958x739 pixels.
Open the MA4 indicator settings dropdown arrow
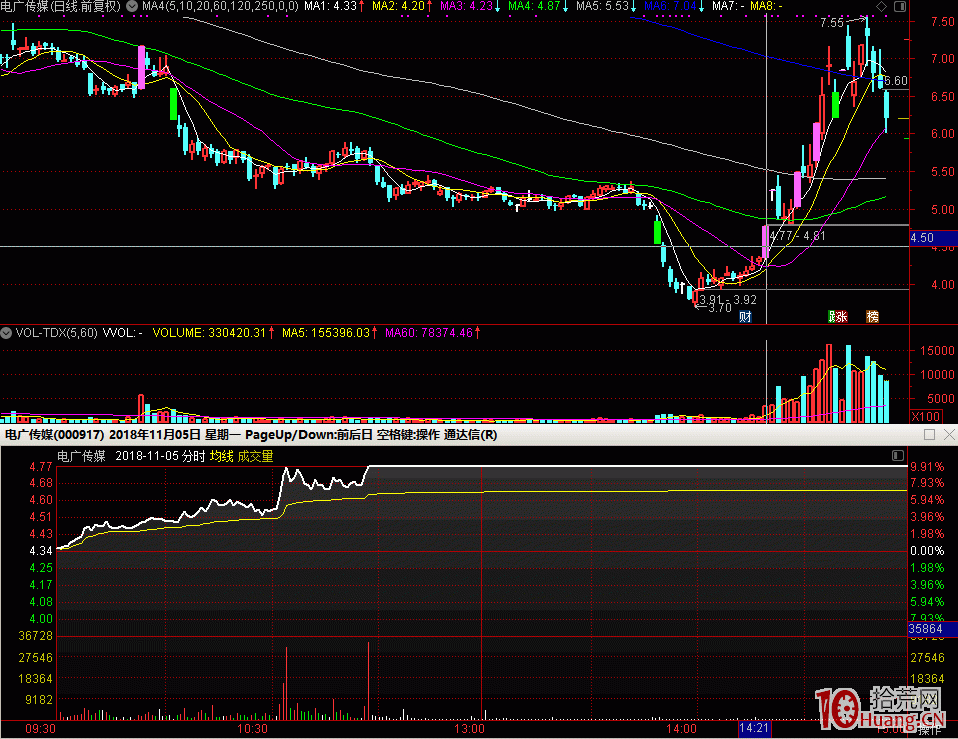point(131,6)
